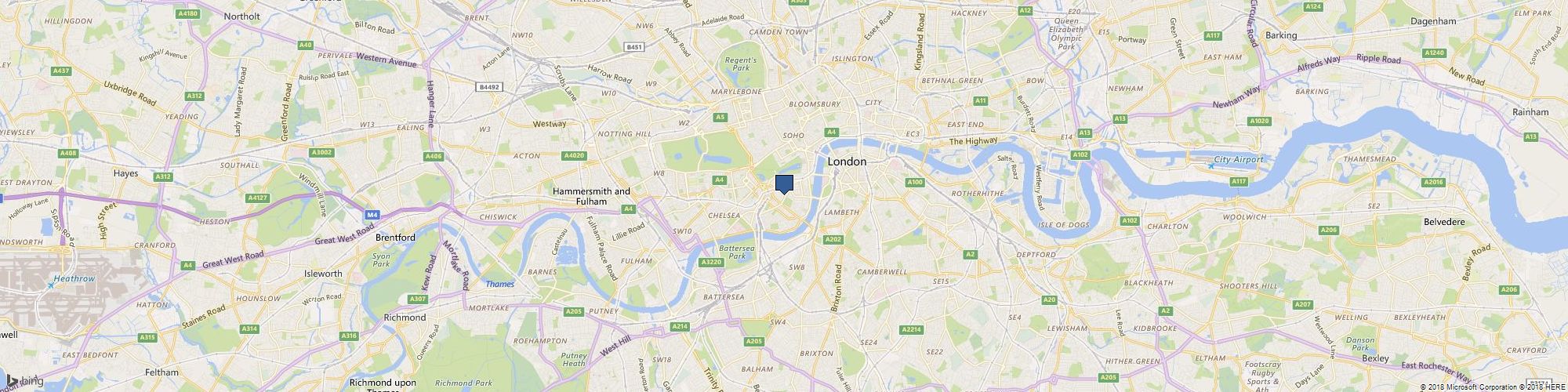Click the London city label

coord(848,162)
